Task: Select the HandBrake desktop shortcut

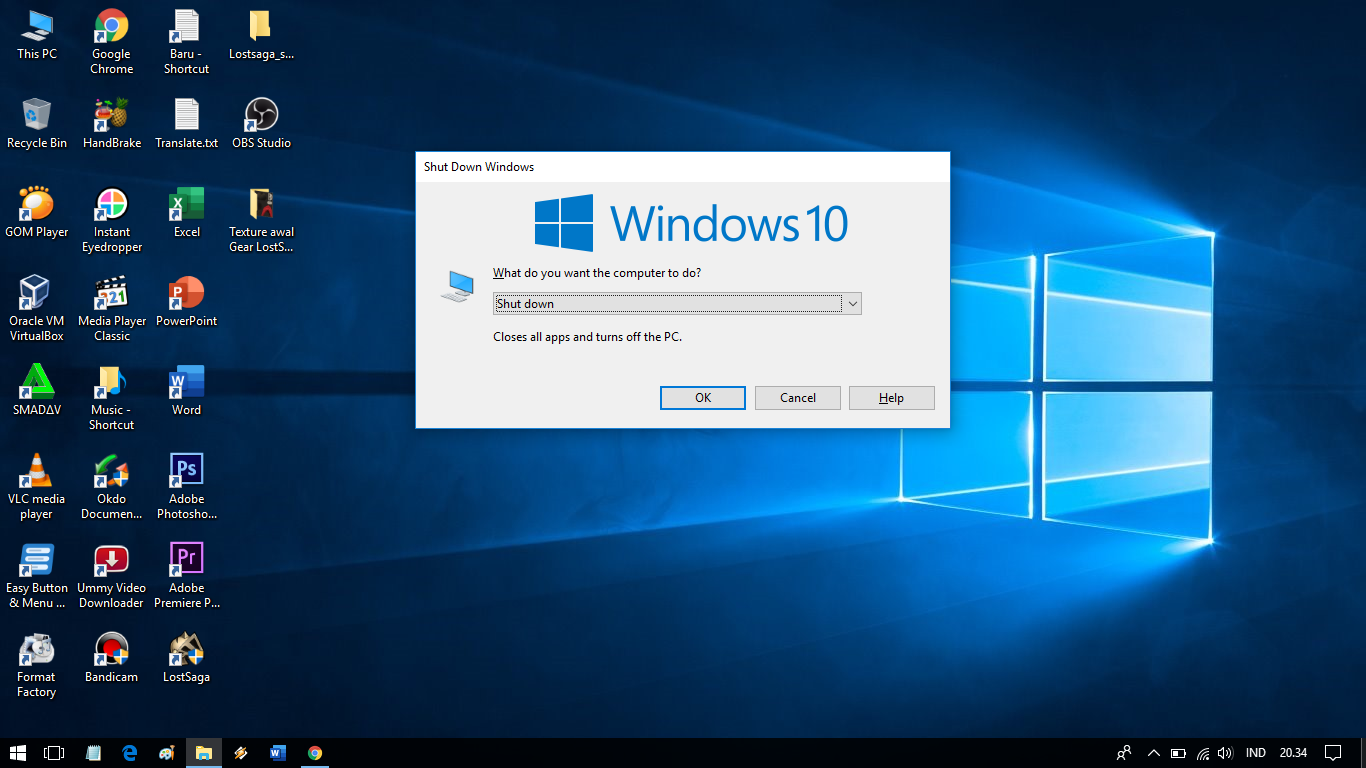Action: (111, 124)
